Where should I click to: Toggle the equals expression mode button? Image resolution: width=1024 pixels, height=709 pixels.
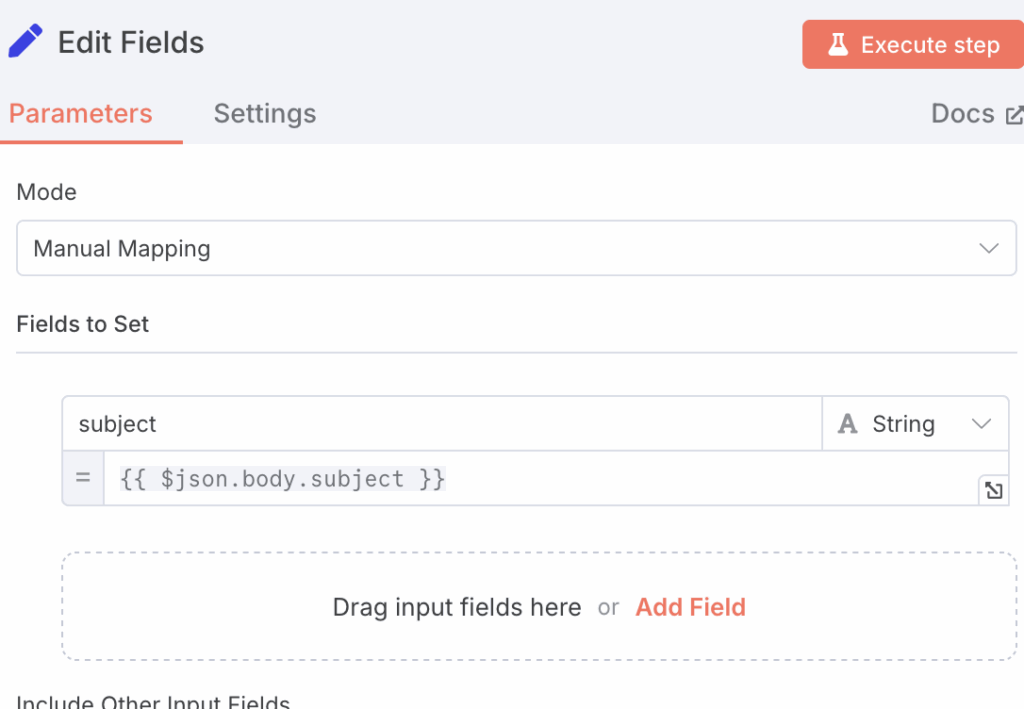click(83, 479)
